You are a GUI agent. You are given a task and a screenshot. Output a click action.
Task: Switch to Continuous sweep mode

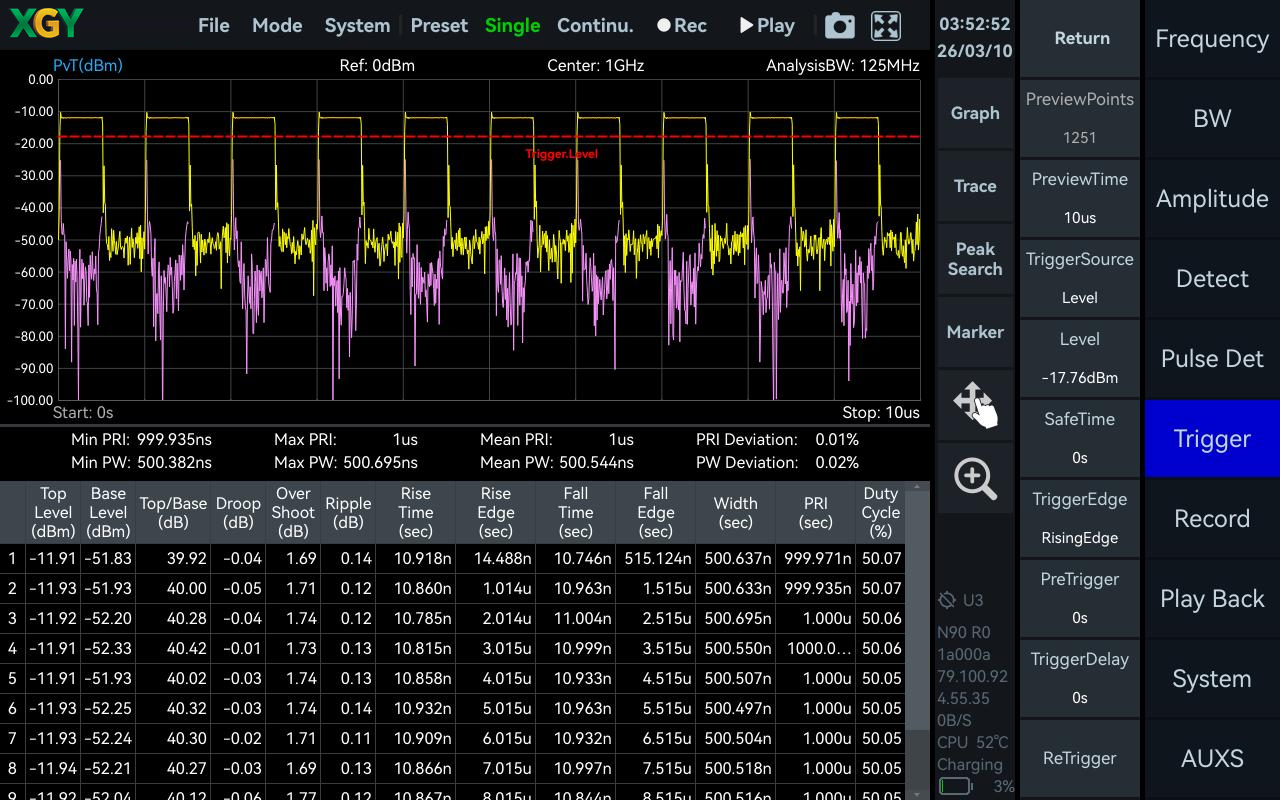pyautogui.click(x=595, y=26)
